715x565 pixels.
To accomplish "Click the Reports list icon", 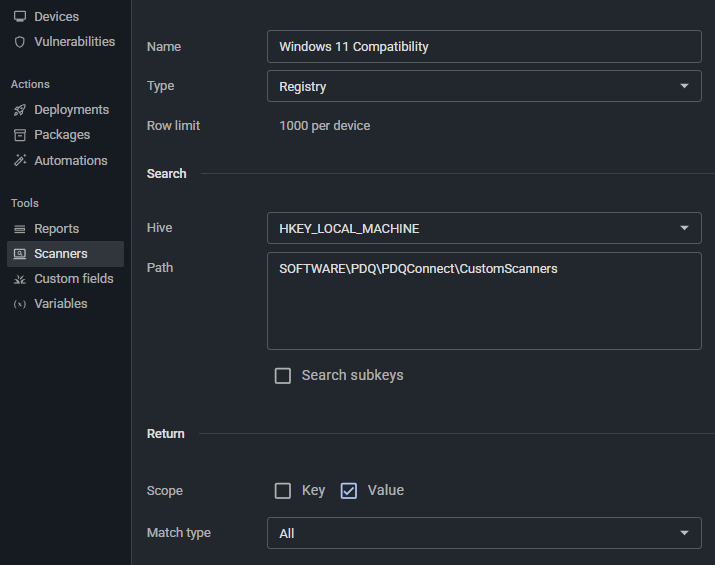I will (20, 229).
